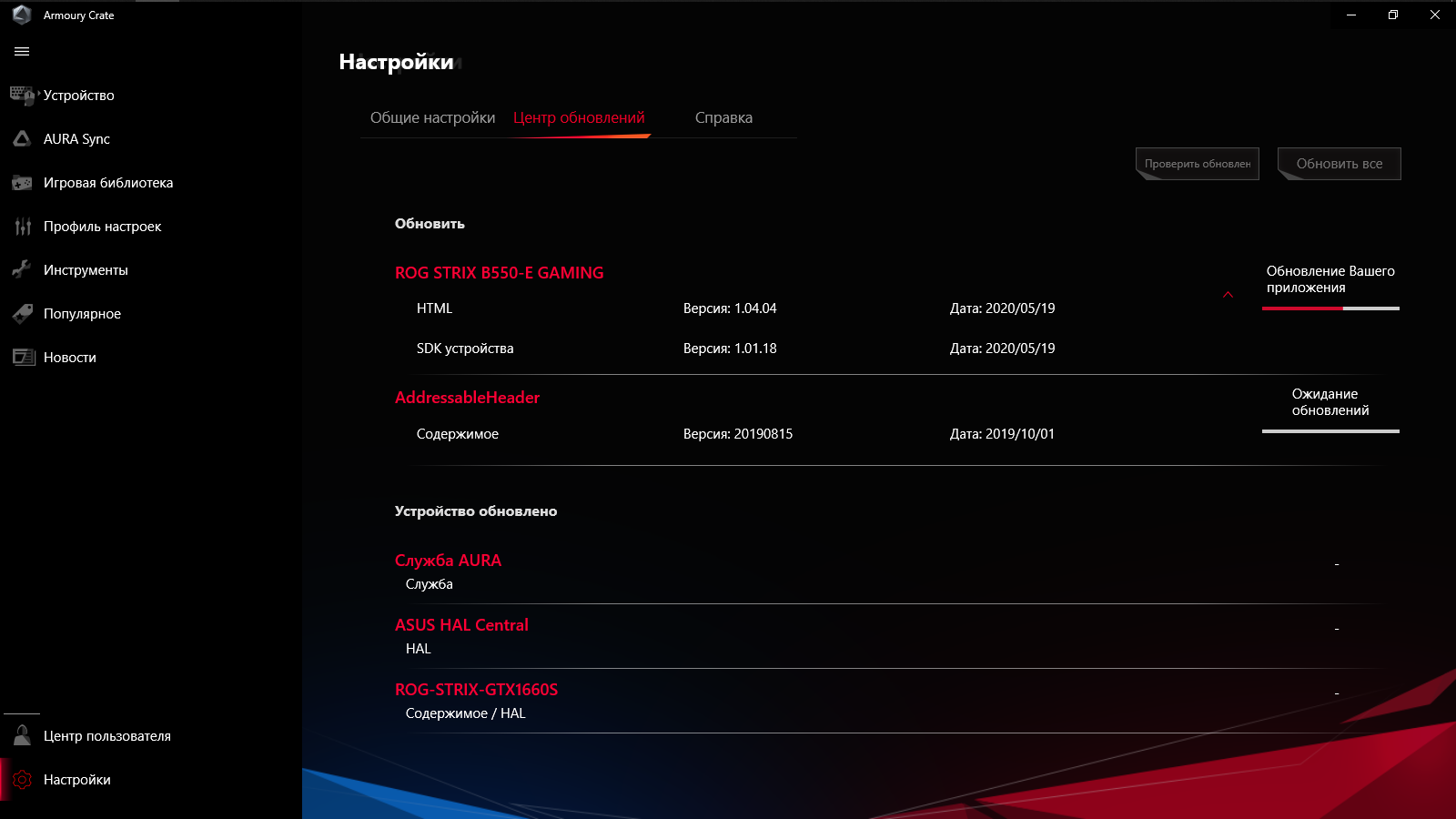Click the SDK устройства row label
This screenshot has width=1456, height=819.
point(465,349)
